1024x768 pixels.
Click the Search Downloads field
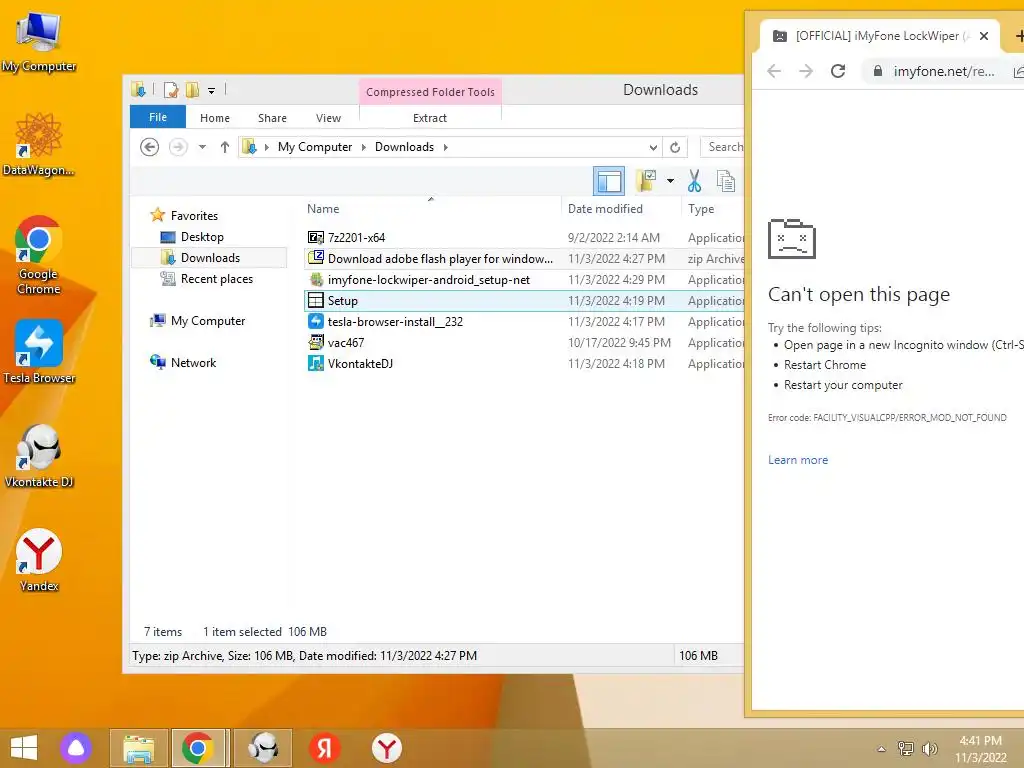(x=722, y=147)
